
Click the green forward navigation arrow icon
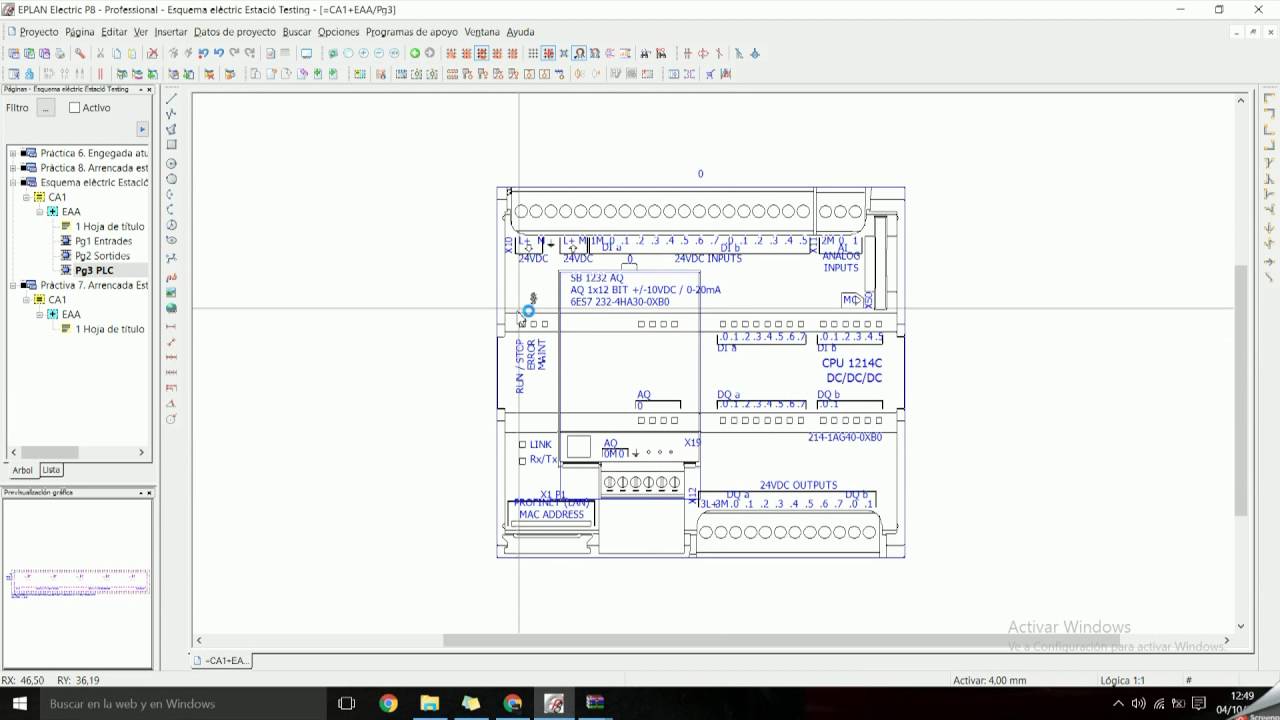point(414,53)
